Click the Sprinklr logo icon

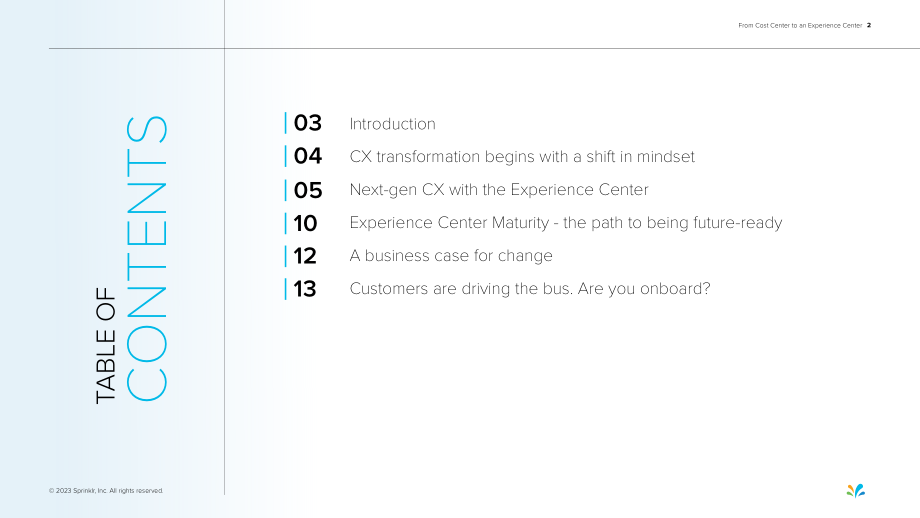pyautogui.click(x=855, y=490)
